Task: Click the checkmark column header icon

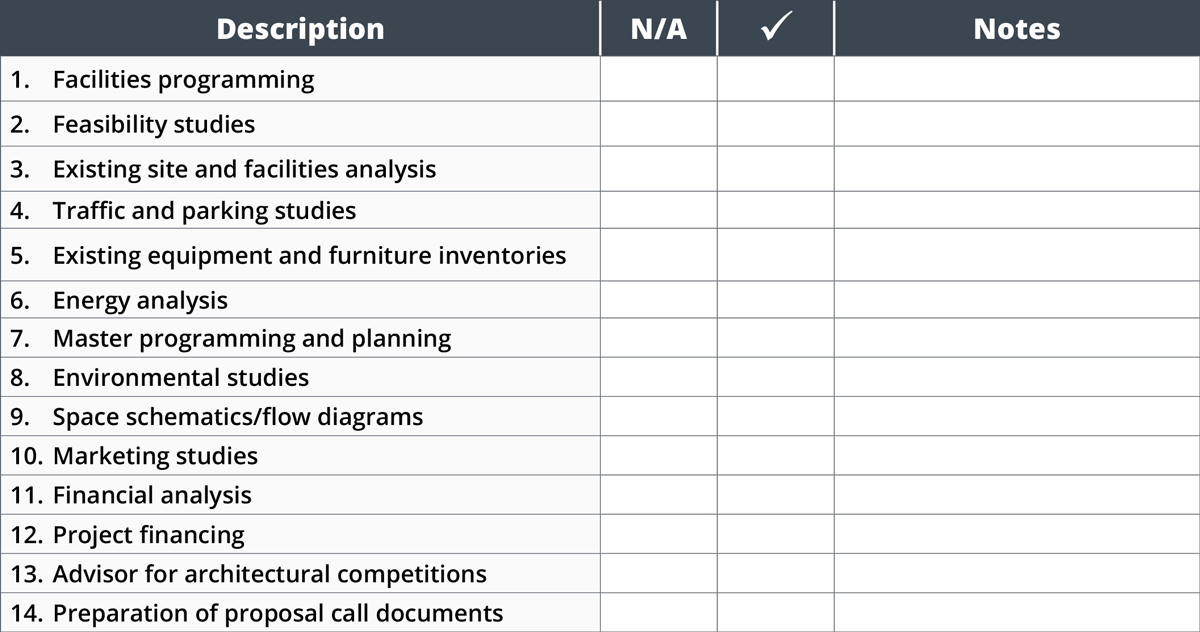Action: [775, 28]
